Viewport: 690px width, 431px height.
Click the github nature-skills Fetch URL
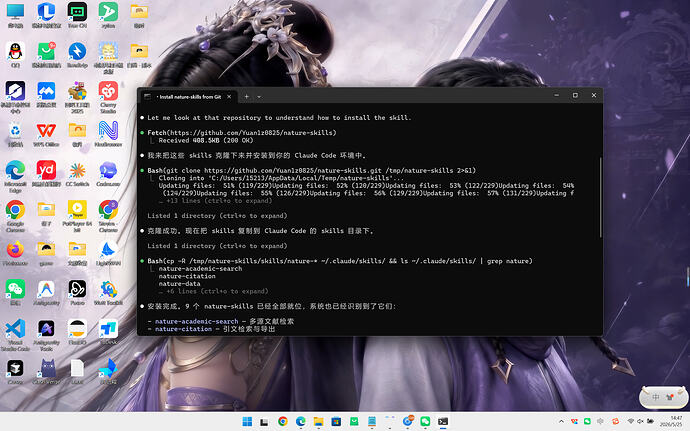click(x=253, y=133)
